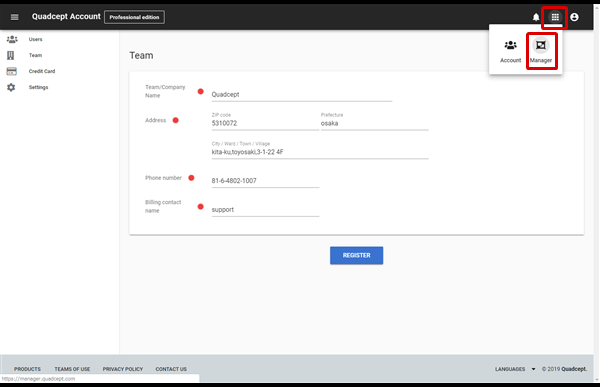Open the apps grid launcher
Screen dimensions: 600x387
[x=555, y=17]
